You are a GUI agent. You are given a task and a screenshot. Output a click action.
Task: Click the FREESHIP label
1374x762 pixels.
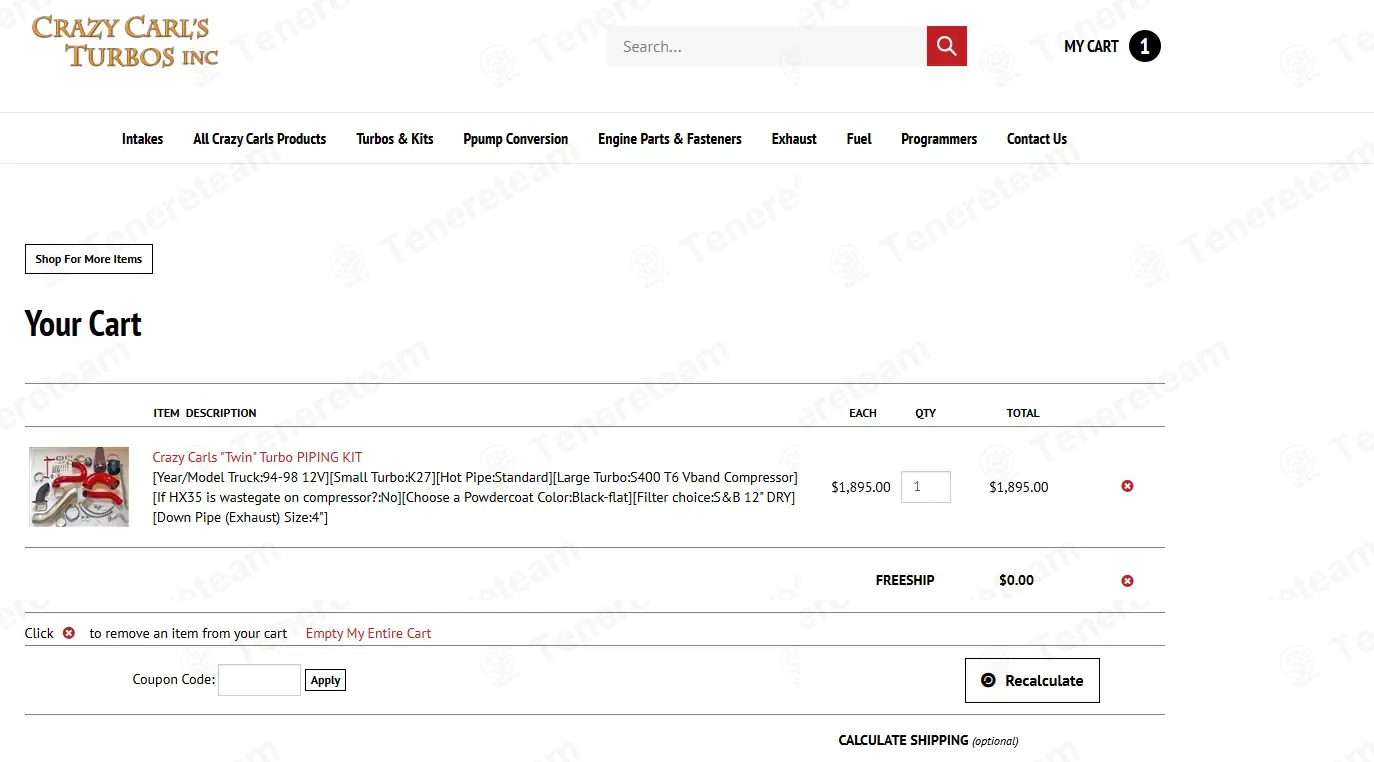pyautogui.click(x=905, y=580)
